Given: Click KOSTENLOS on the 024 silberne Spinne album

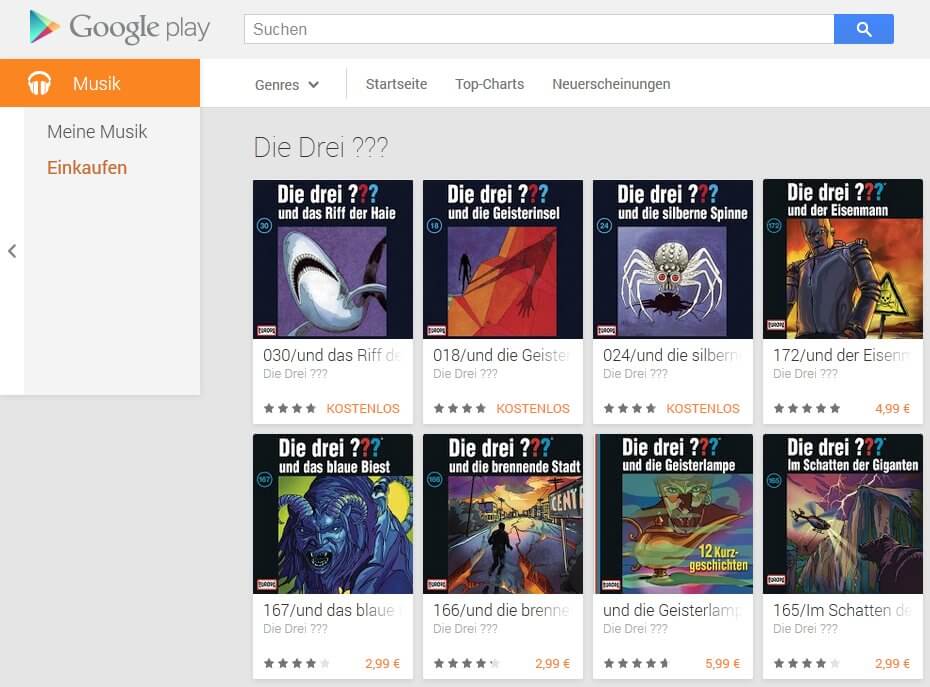Looking at the screenshot, I should pyautogui.click(x=703, y=409).
